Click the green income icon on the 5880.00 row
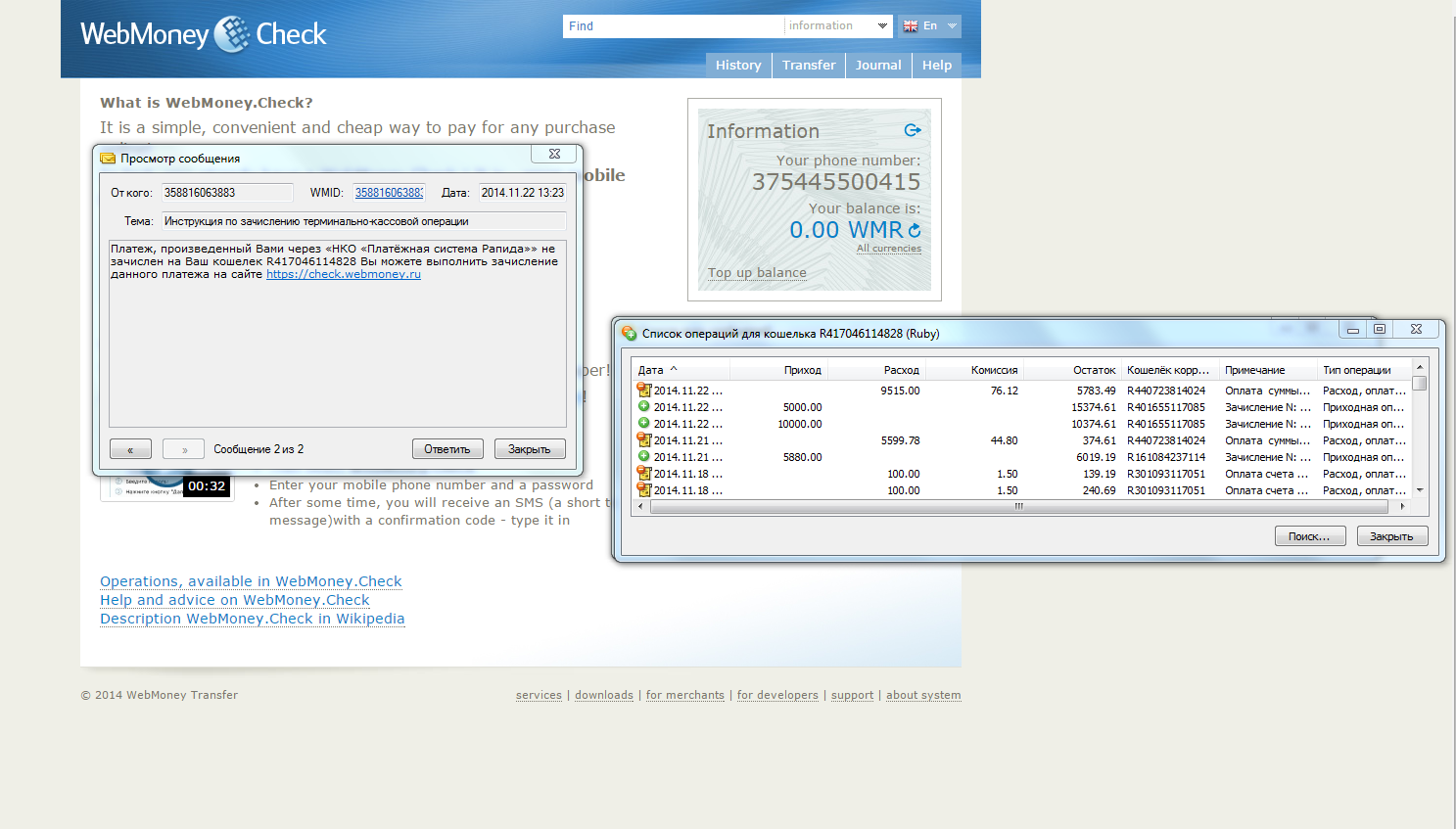The width and height of the screenshot is (1456, 829). 643,456
